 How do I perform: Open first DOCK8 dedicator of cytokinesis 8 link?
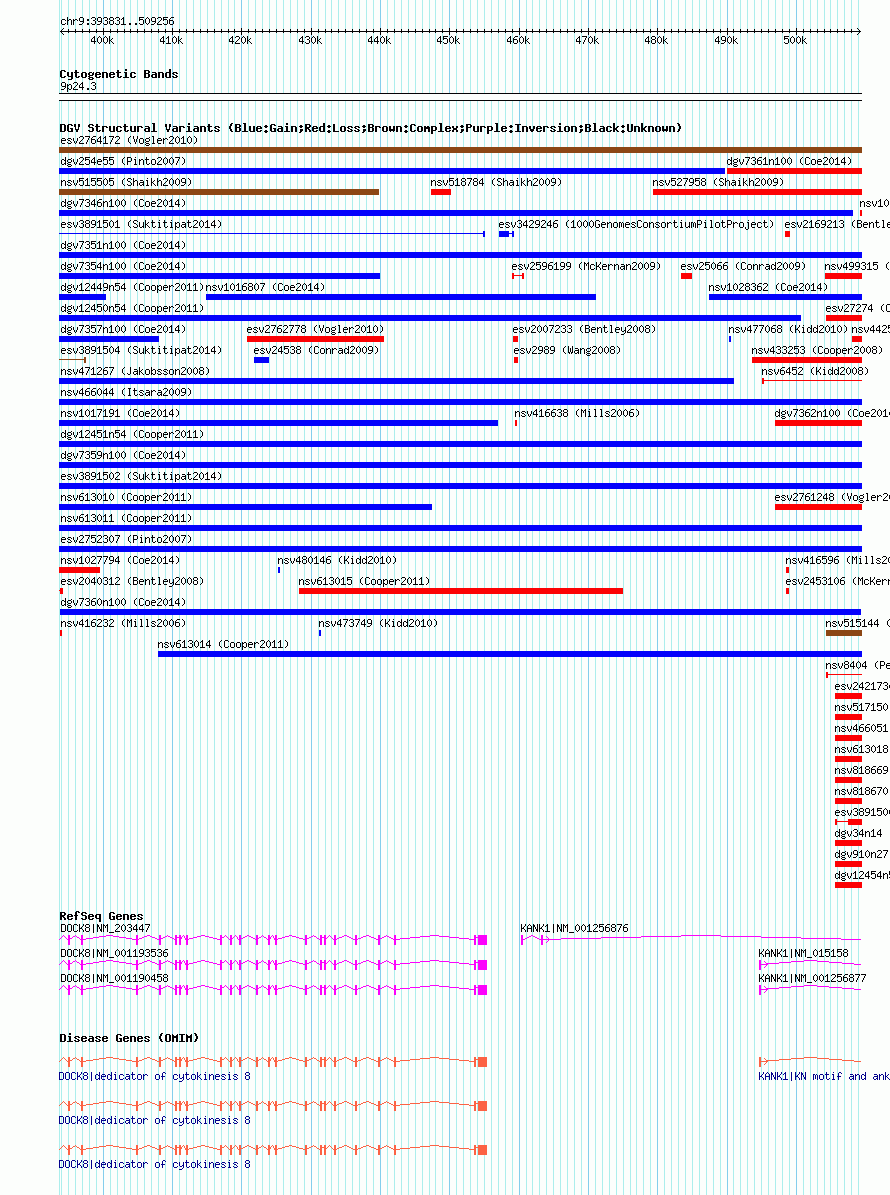[155, 1076]
